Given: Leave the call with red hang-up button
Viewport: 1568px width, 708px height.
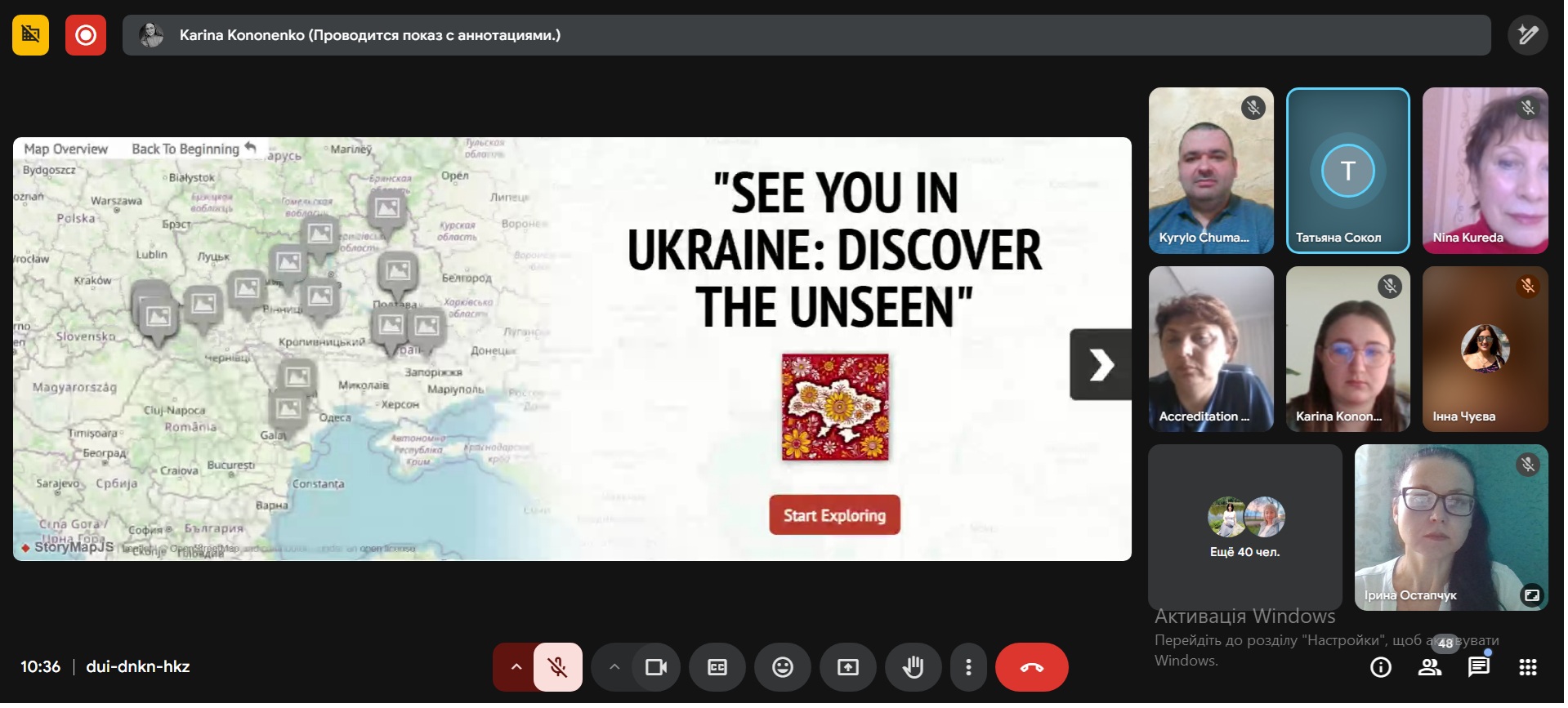Looking at the screenshot, I should pos(1031,668).
